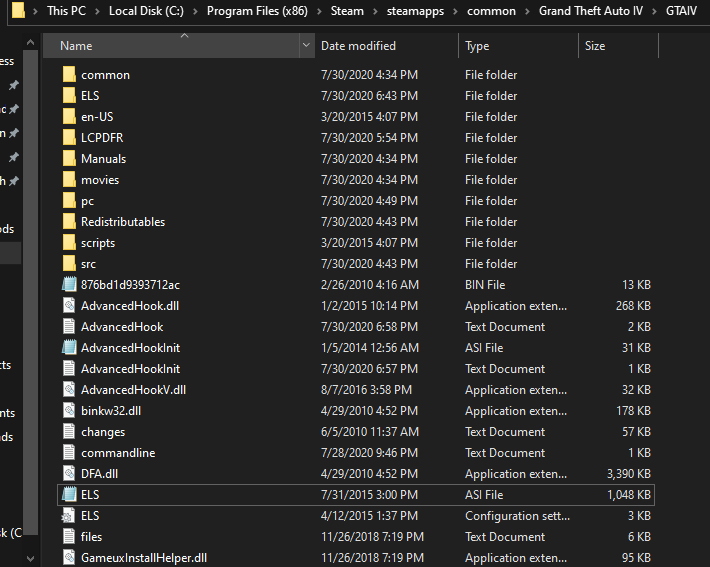
Task: Click the AdvancedHookInit ASI file icon
Action: pyautogui.click(x=69, y=347)
